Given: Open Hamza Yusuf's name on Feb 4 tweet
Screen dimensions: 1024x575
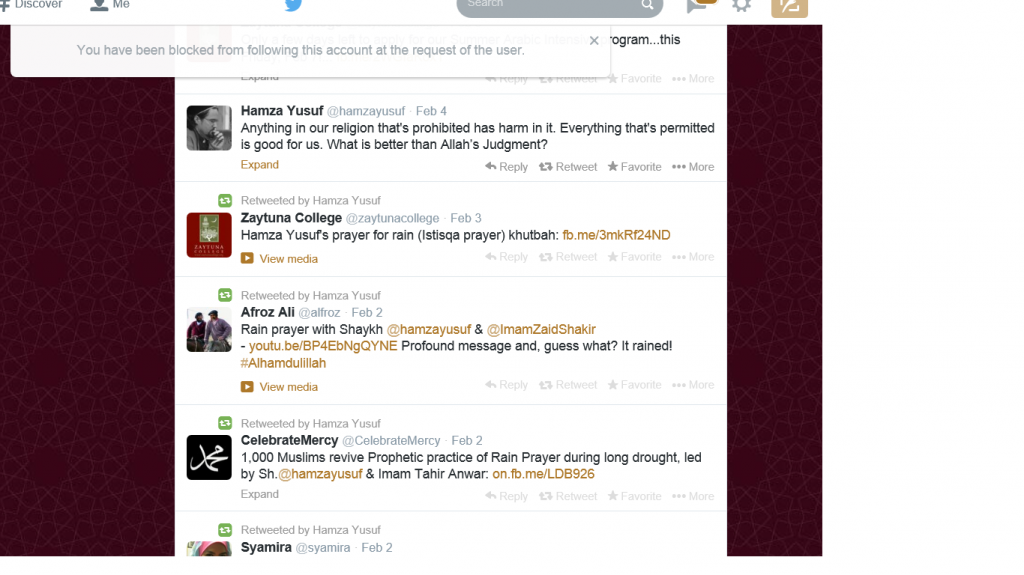Looking at the screenshot, I should [x=281, y=110].
